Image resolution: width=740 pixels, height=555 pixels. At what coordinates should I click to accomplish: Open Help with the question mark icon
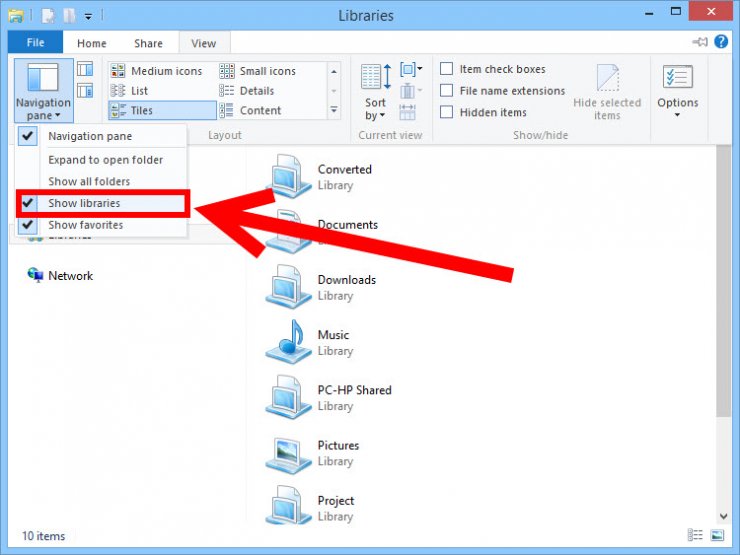pyautogui.click(x=721, y=42)
